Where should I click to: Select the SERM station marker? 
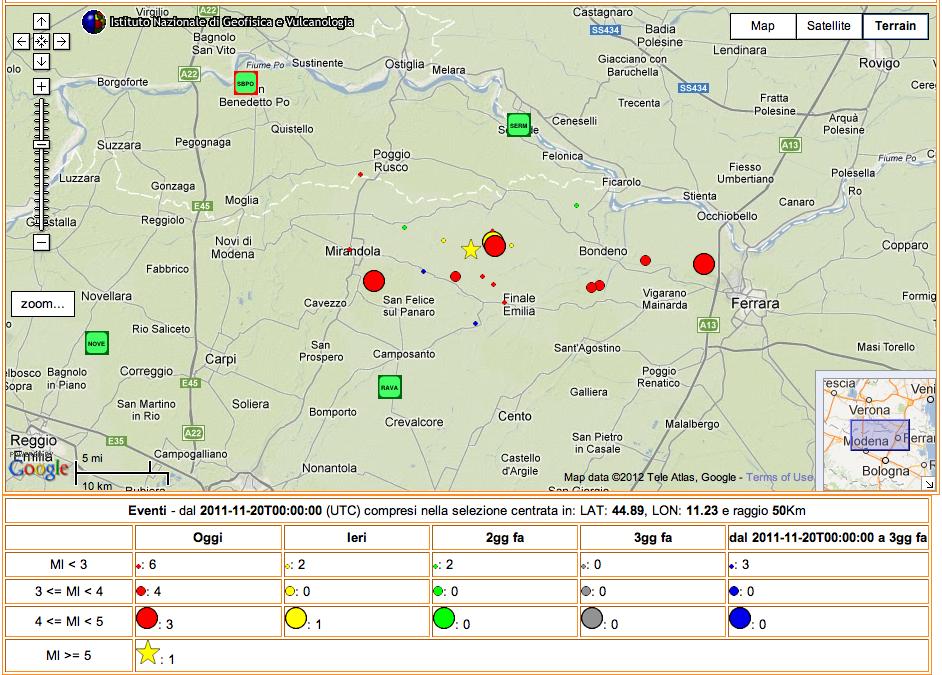pyautogui.click(x=518, y=125)
